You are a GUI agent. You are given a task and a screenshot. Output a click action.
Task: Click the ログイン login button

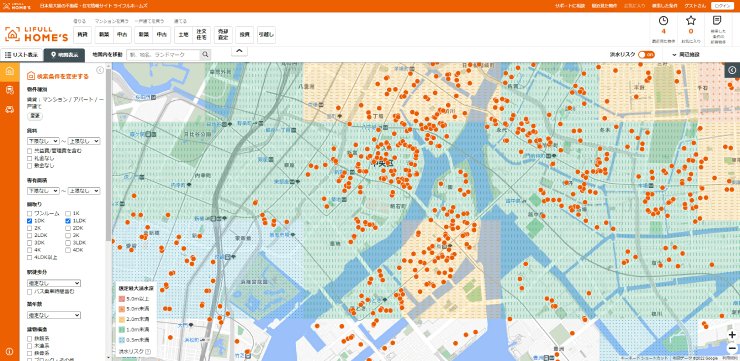point(723,6)
